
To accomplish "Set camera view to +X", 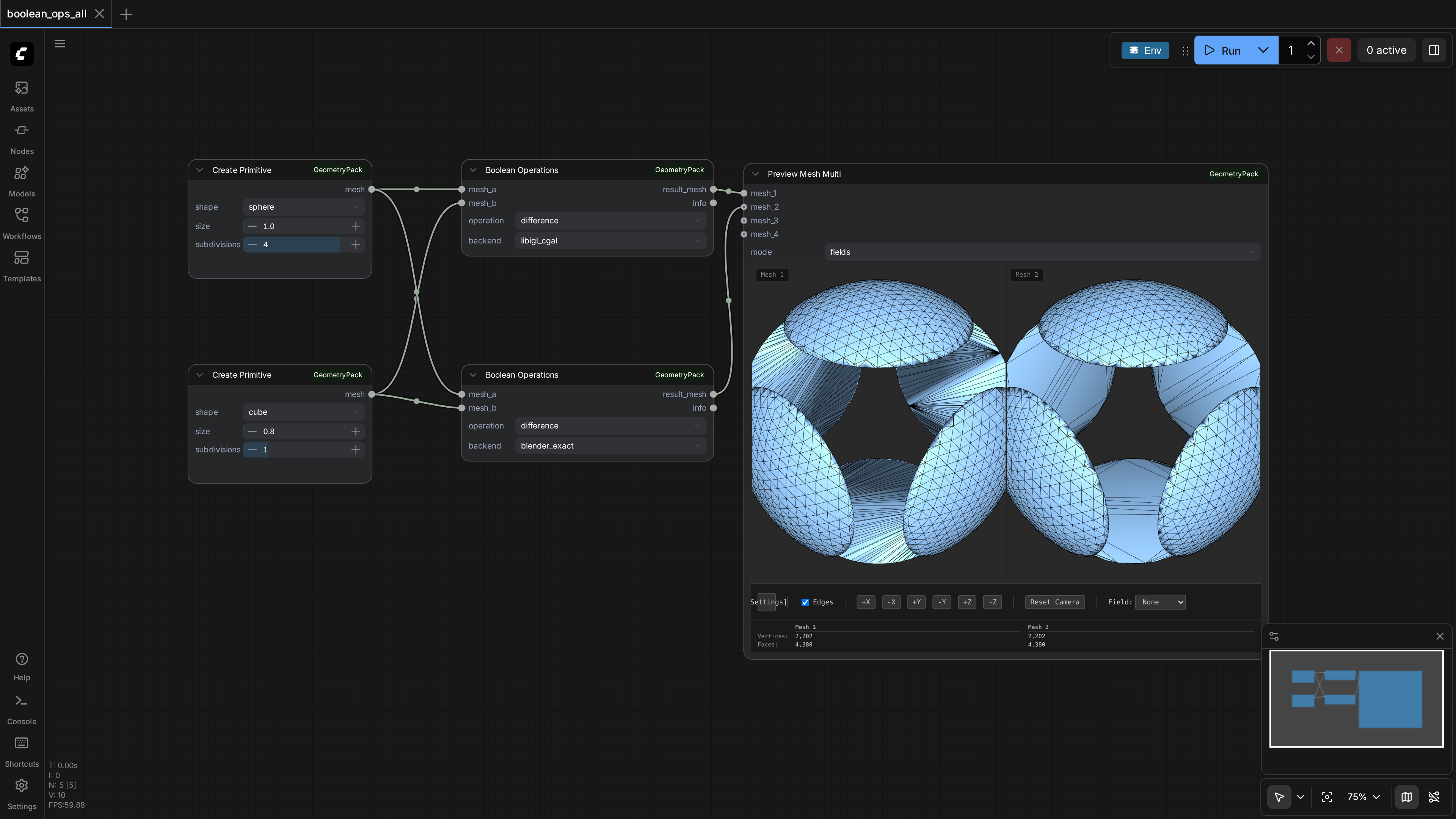I will 866,602.
